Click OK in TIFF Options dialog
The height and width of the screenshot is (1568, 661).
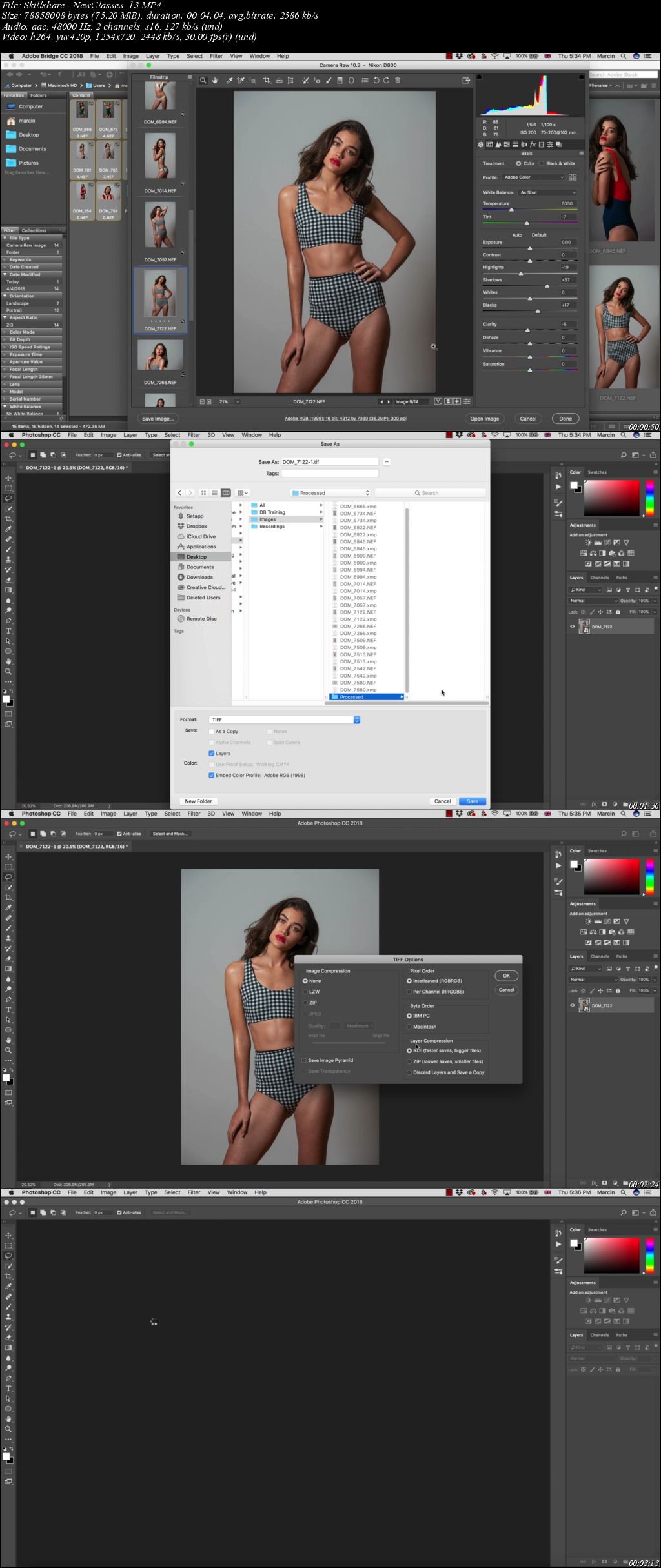[x=507, y=976]
